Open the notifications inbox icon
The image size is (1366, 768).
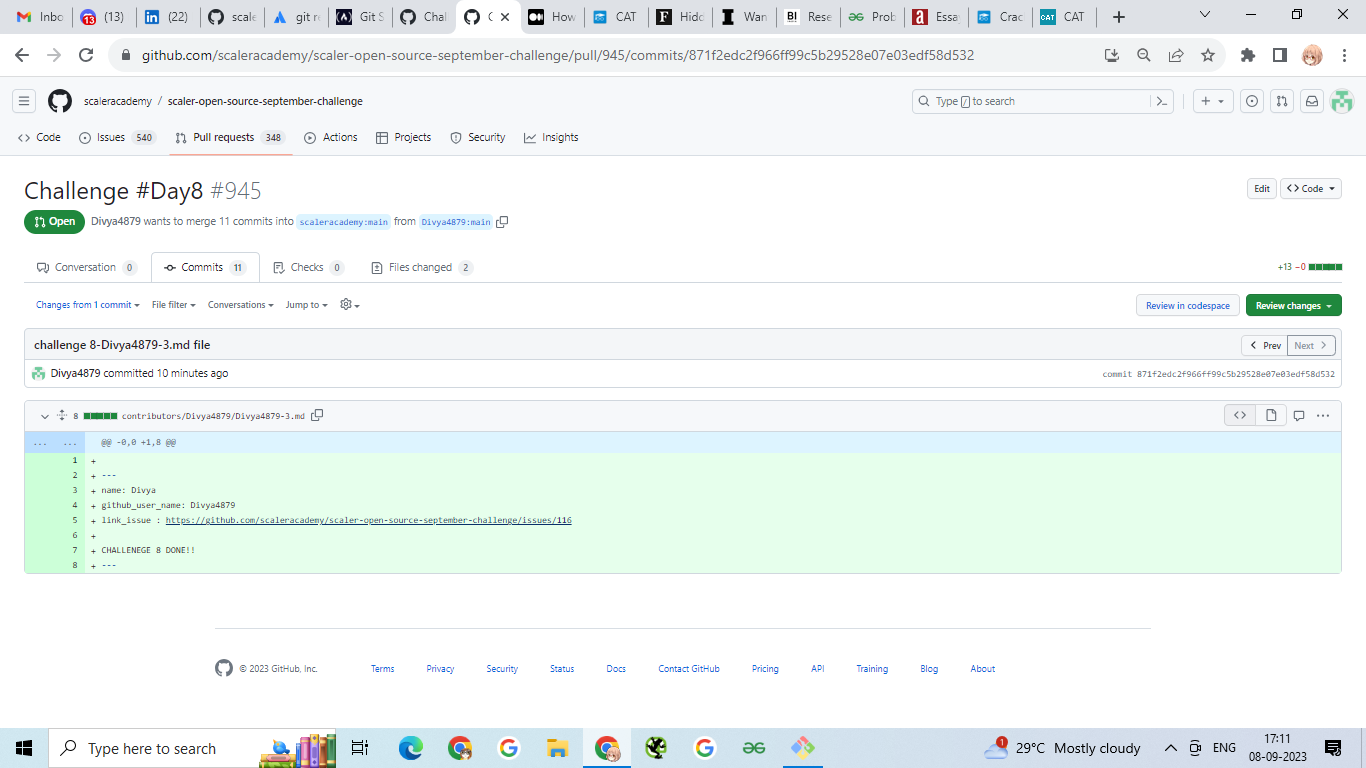pyautogui.click(x=1311, y=101)
